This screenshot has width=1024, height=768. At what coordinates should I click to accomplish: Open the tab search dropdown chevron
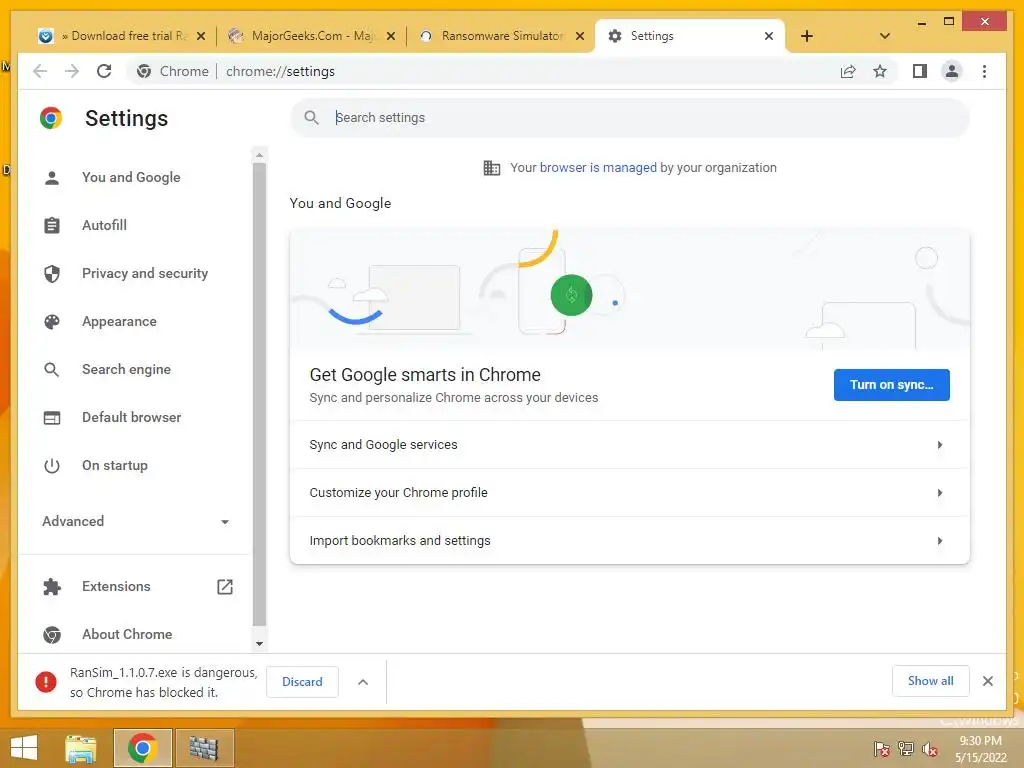(885, 36)
